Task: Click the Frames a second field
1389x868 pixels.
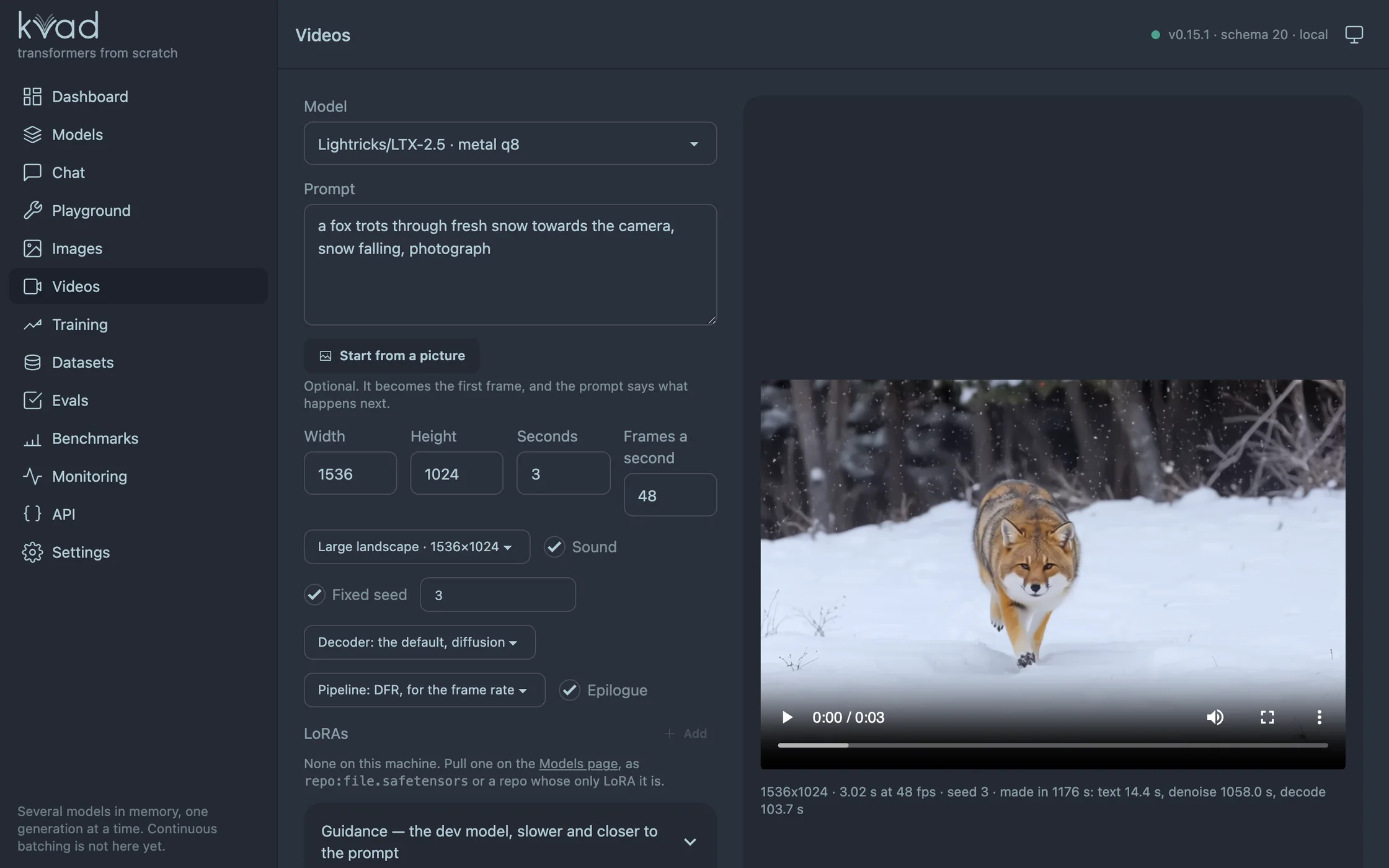Action: pos(670,495)
